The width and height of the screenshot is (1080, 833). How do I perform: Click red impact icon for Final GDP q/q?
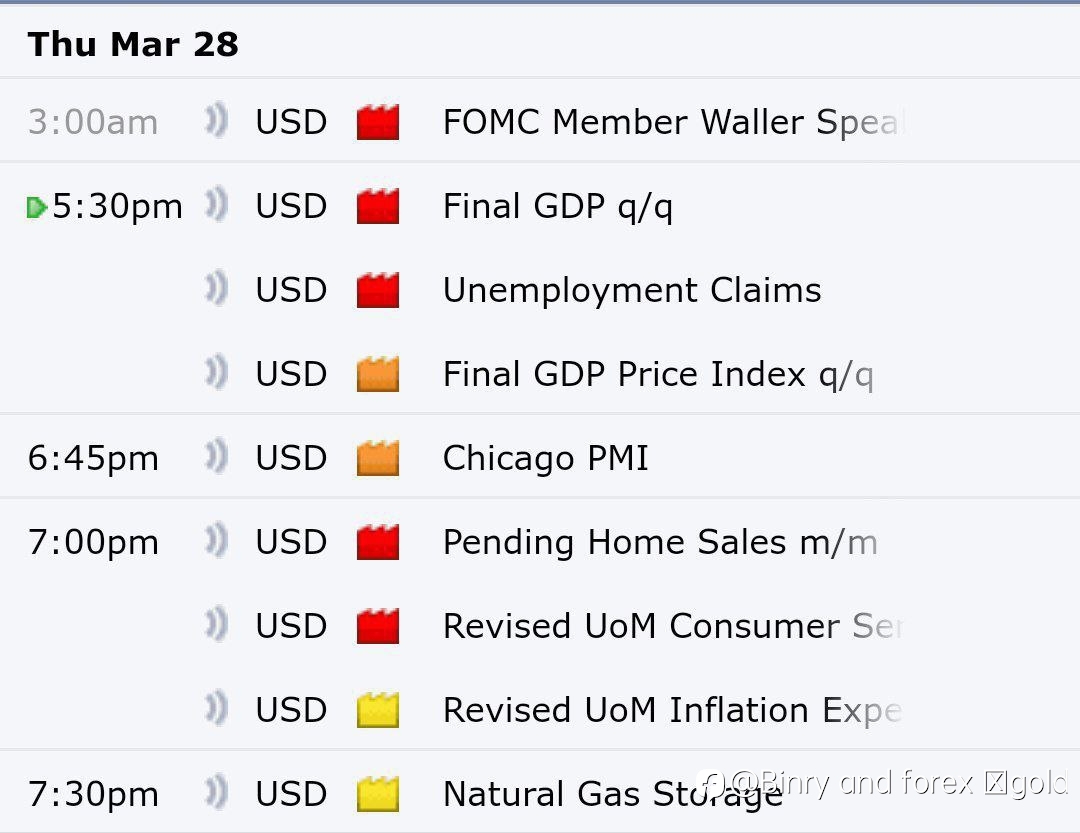377,206
